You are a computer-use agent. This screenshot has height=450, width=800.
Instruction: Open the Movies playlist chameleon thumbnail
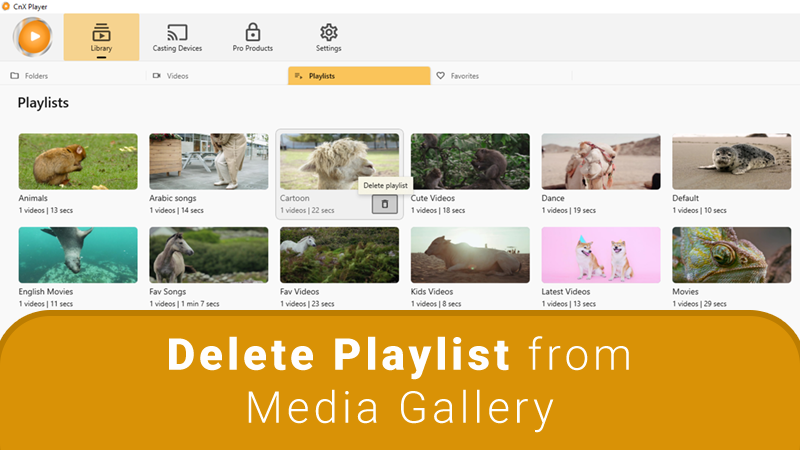point(732,255)
